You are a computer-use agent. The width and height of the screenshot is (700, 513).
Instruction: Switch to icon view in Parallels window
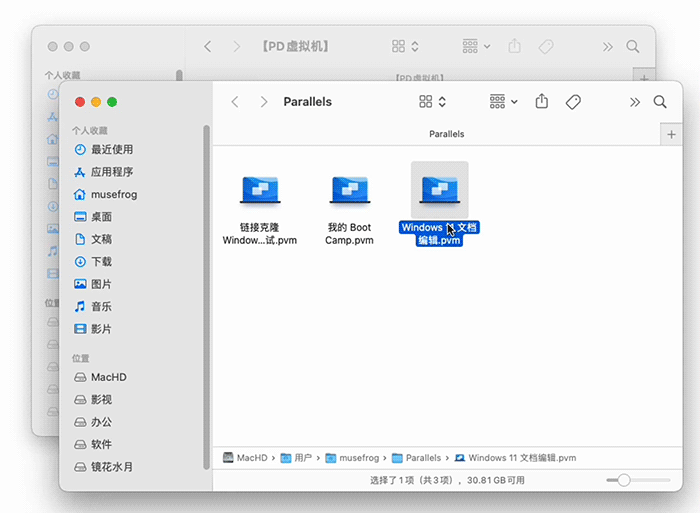[425, 102]
